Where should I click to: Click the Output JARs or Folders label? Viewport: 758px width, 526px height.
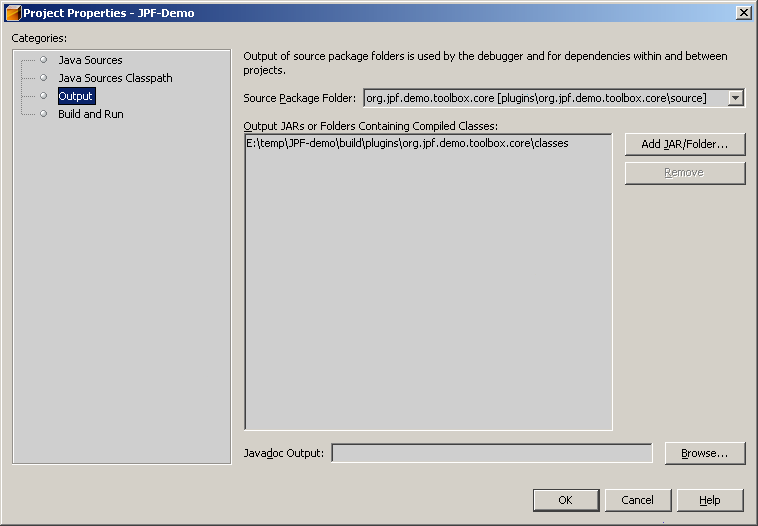click(370, 126)
